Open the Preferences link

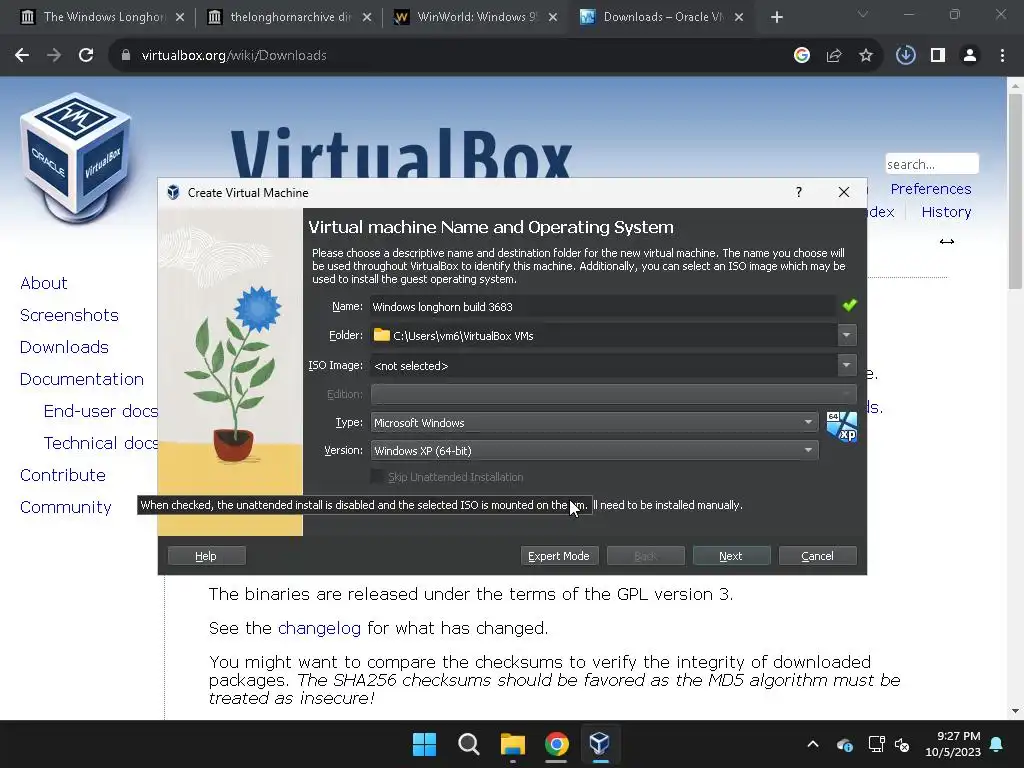pos(931,189)
